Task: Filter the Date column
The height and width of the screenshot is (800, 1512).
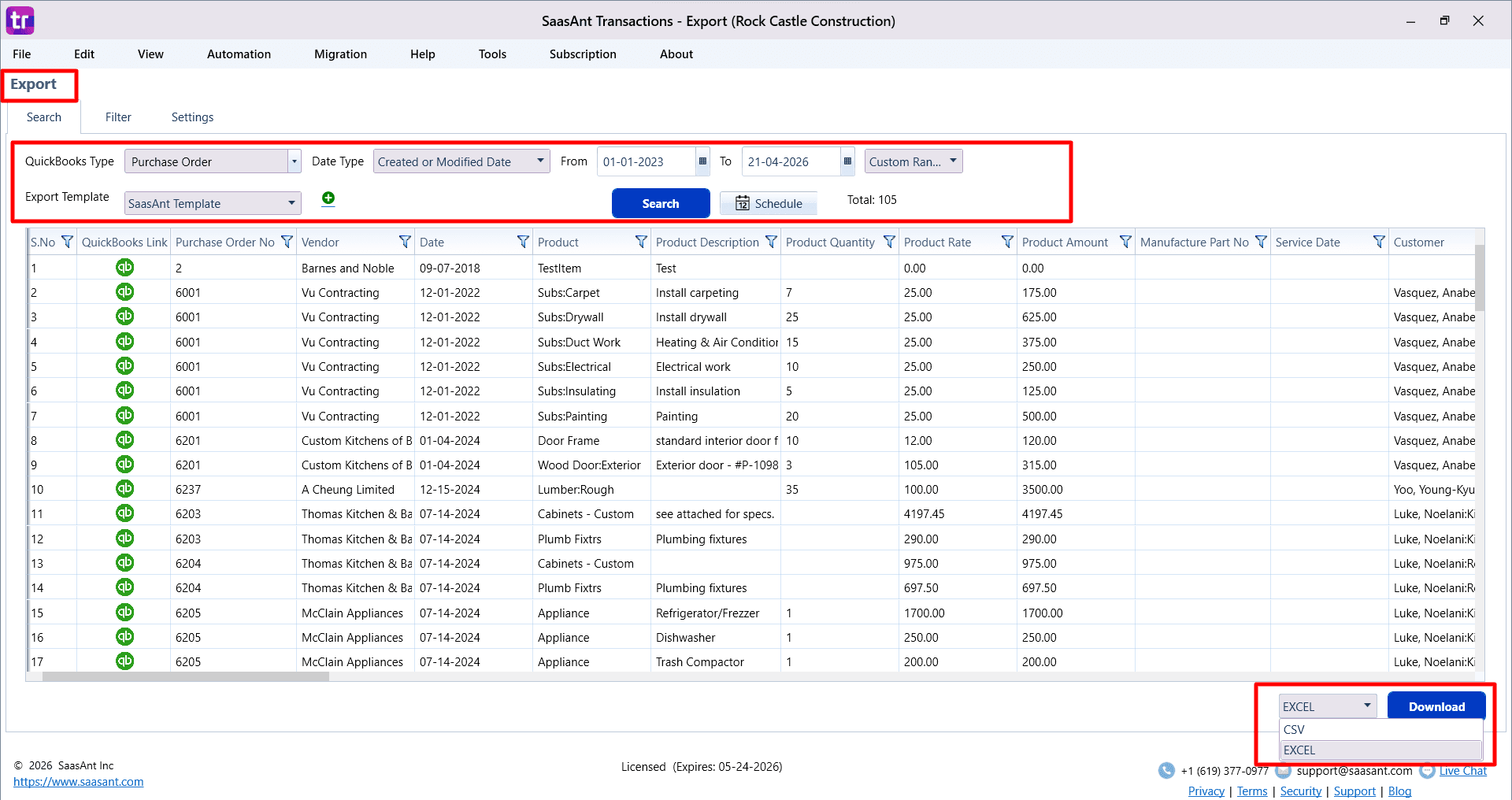Action: (x=523, y=242)
